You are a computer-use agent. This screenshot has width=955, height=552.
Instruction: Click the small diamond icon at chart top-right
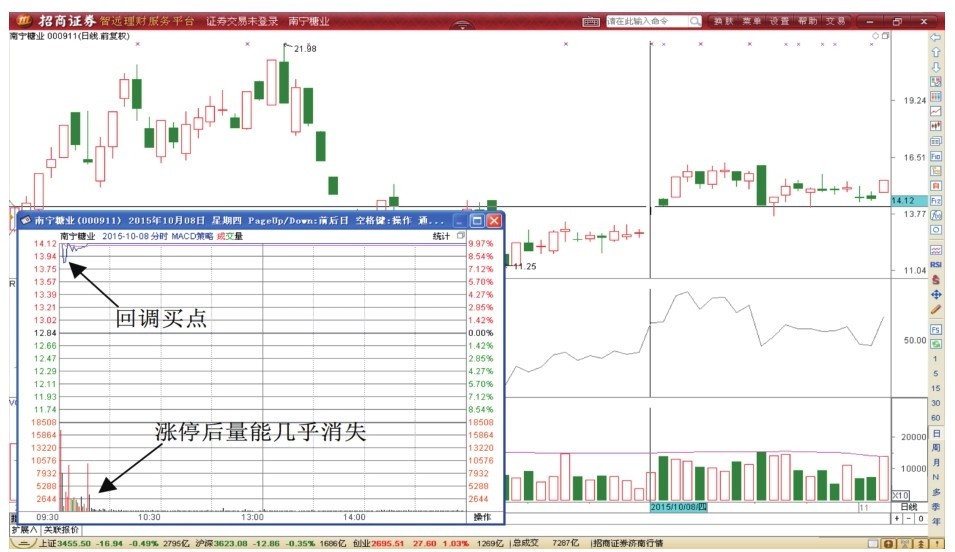[x=875, y=36]
